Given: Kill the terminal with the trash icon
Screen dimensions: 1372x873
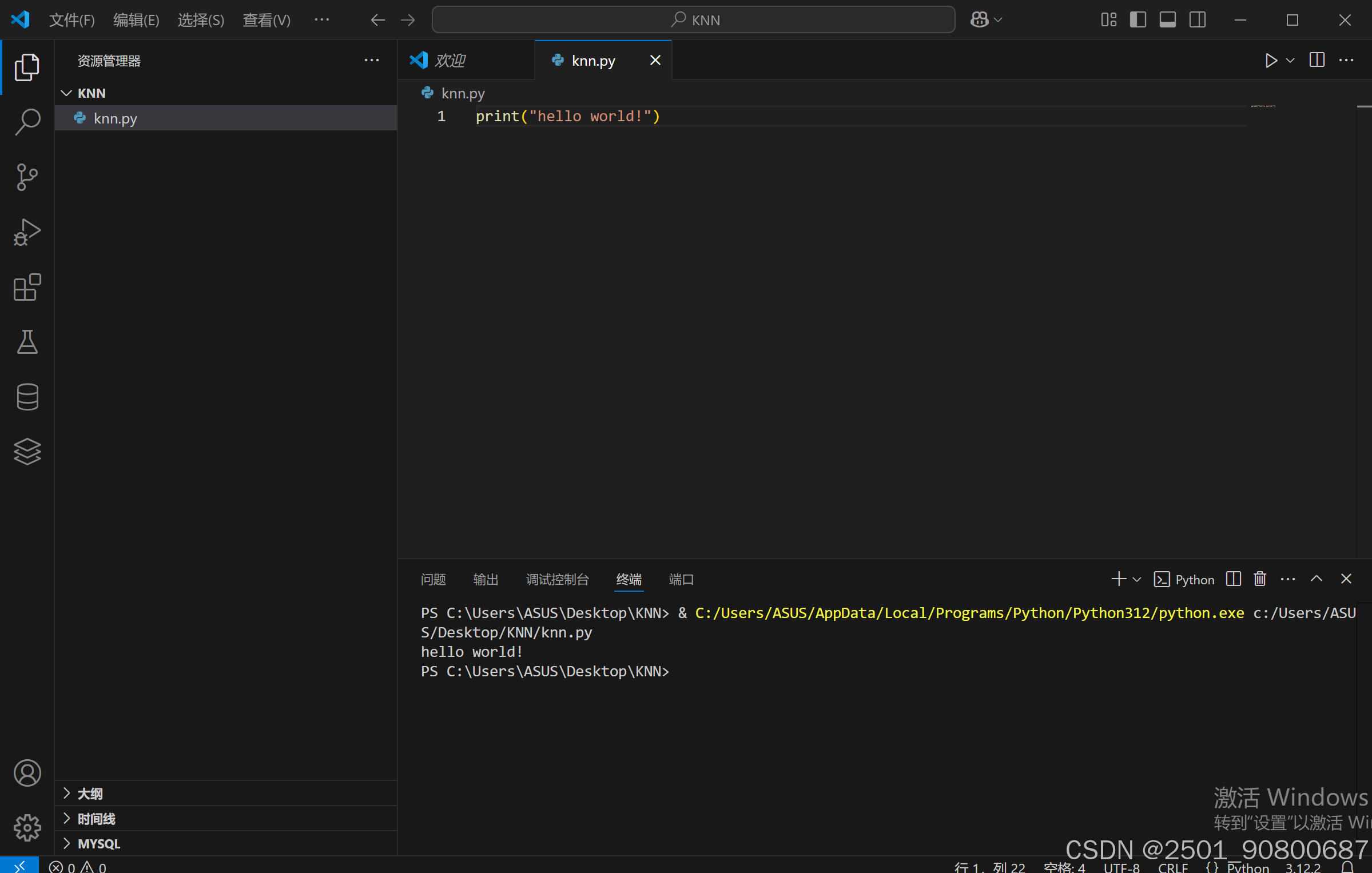Looking at the screenshot, I should tap(1260, 579).
